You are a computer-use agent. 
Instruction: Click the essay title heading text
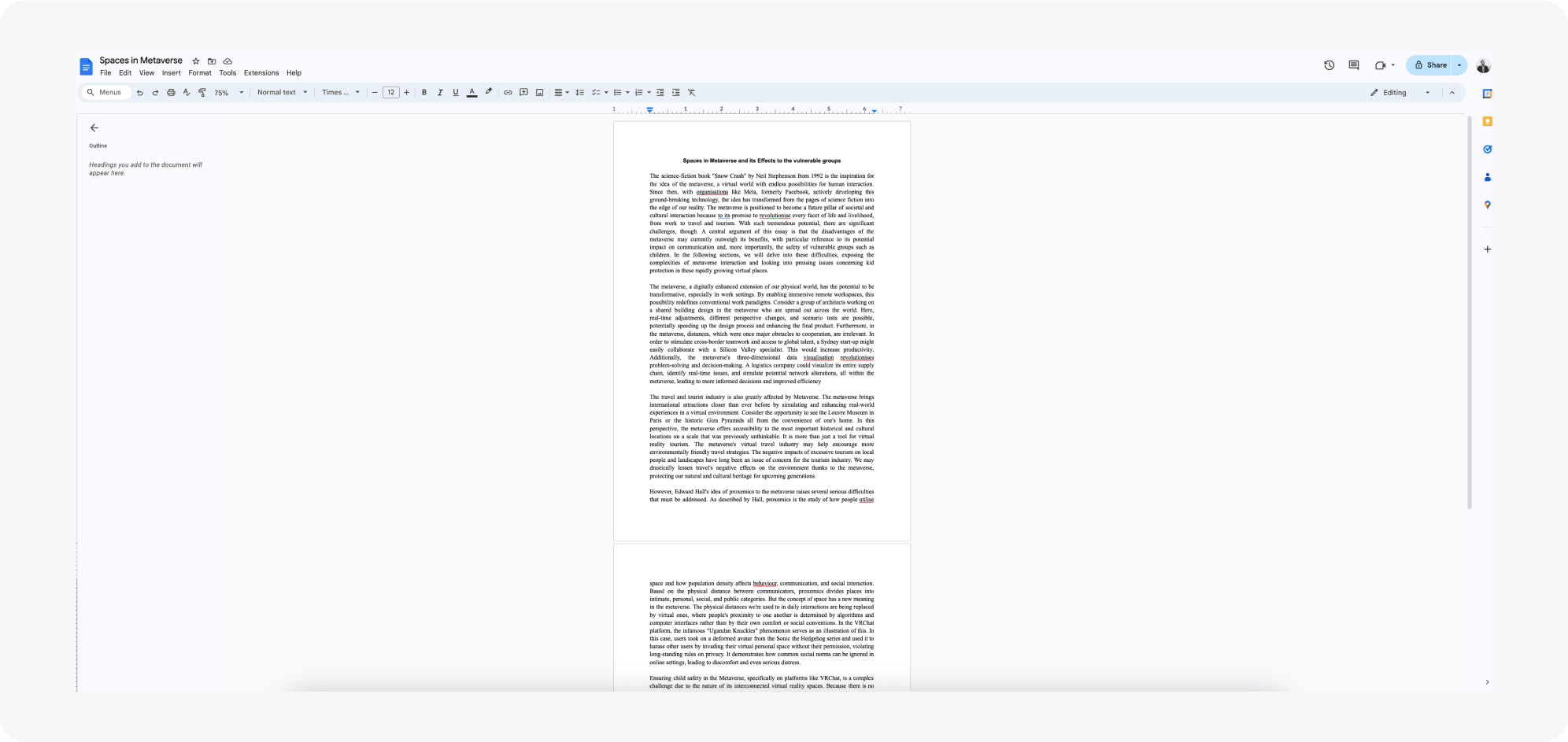point(761,161)
